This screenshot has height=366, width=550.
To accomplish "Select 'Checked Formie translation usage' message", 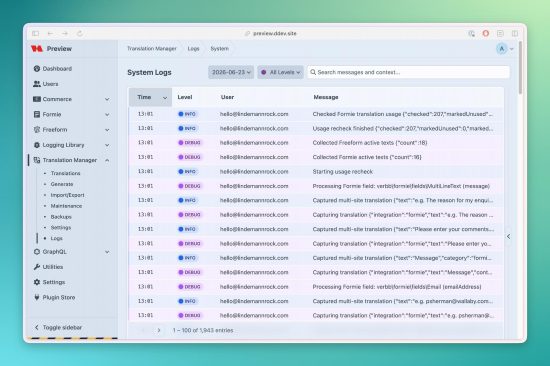I will pos(403,114).
